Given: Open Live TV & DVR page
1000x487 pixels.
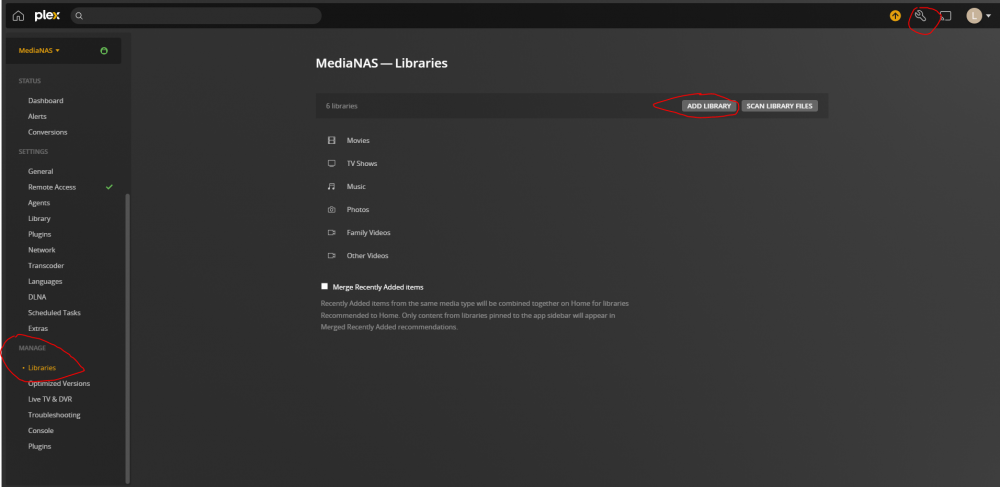Looking at the screenshot, I should tap(50, 399).
